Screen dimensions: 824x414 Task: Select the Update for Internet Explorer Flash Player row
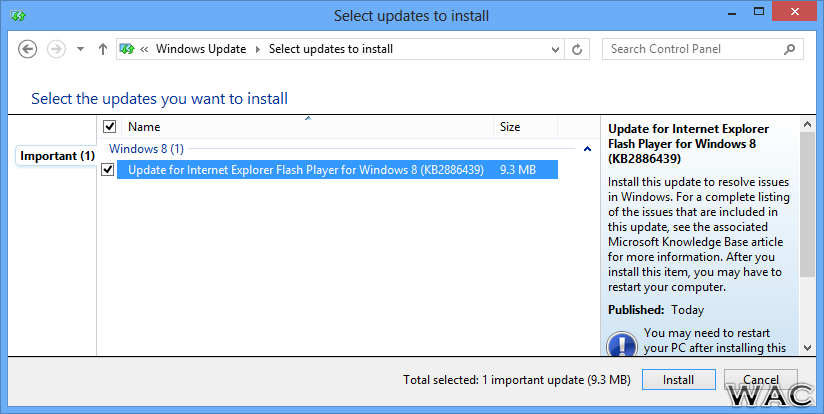(337, 170)
